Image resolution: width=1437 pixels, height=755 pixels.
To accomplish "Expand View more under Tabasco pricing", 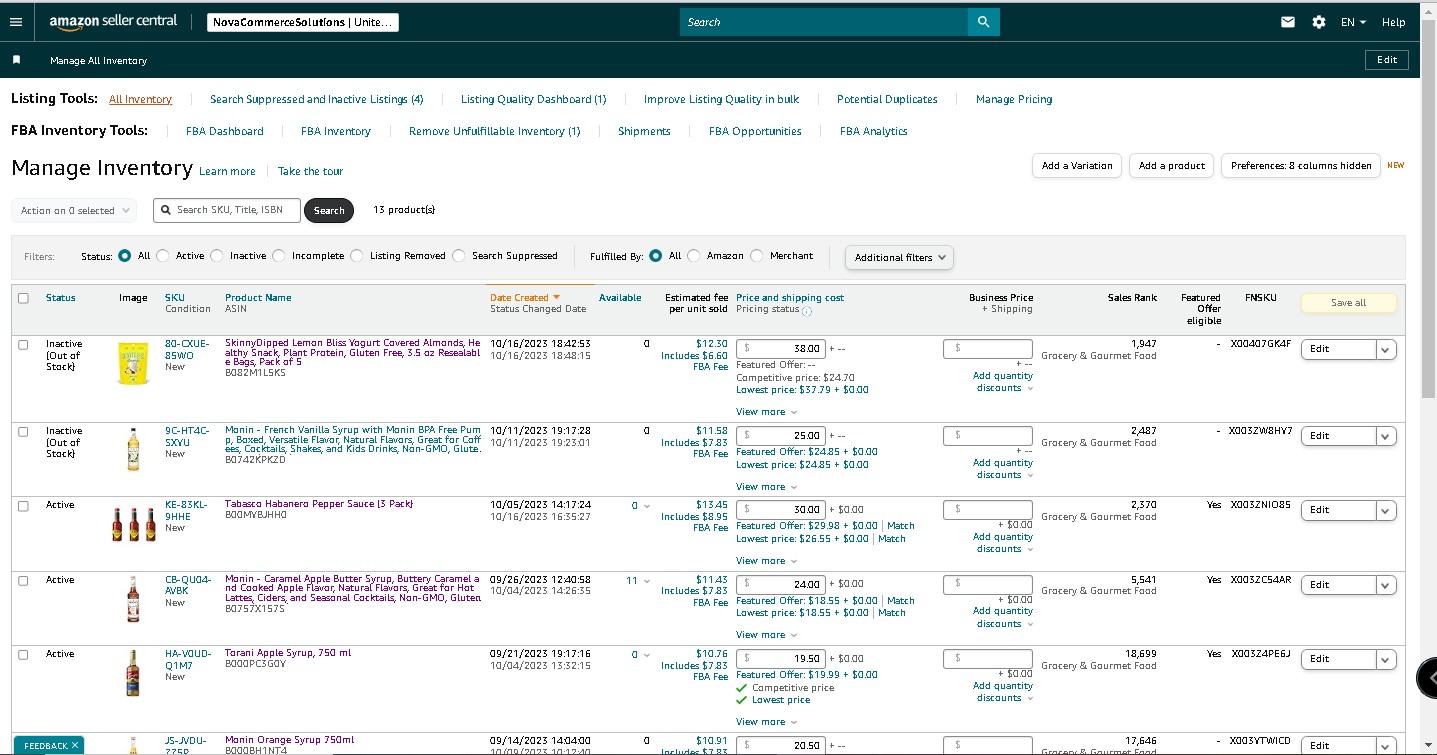I will 766,561.
